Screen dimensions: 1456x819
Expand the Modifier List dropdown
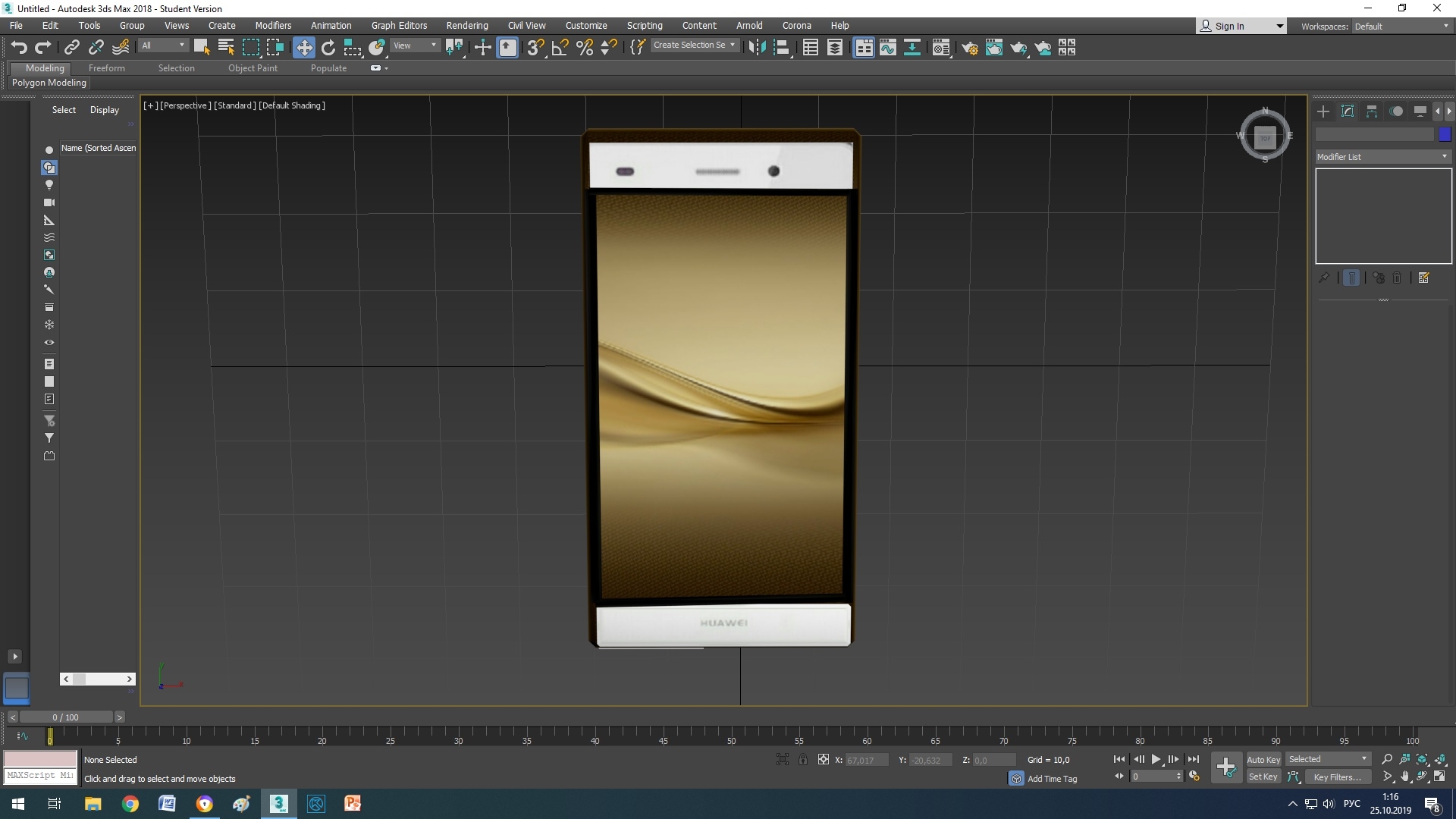pos(1382,156)
